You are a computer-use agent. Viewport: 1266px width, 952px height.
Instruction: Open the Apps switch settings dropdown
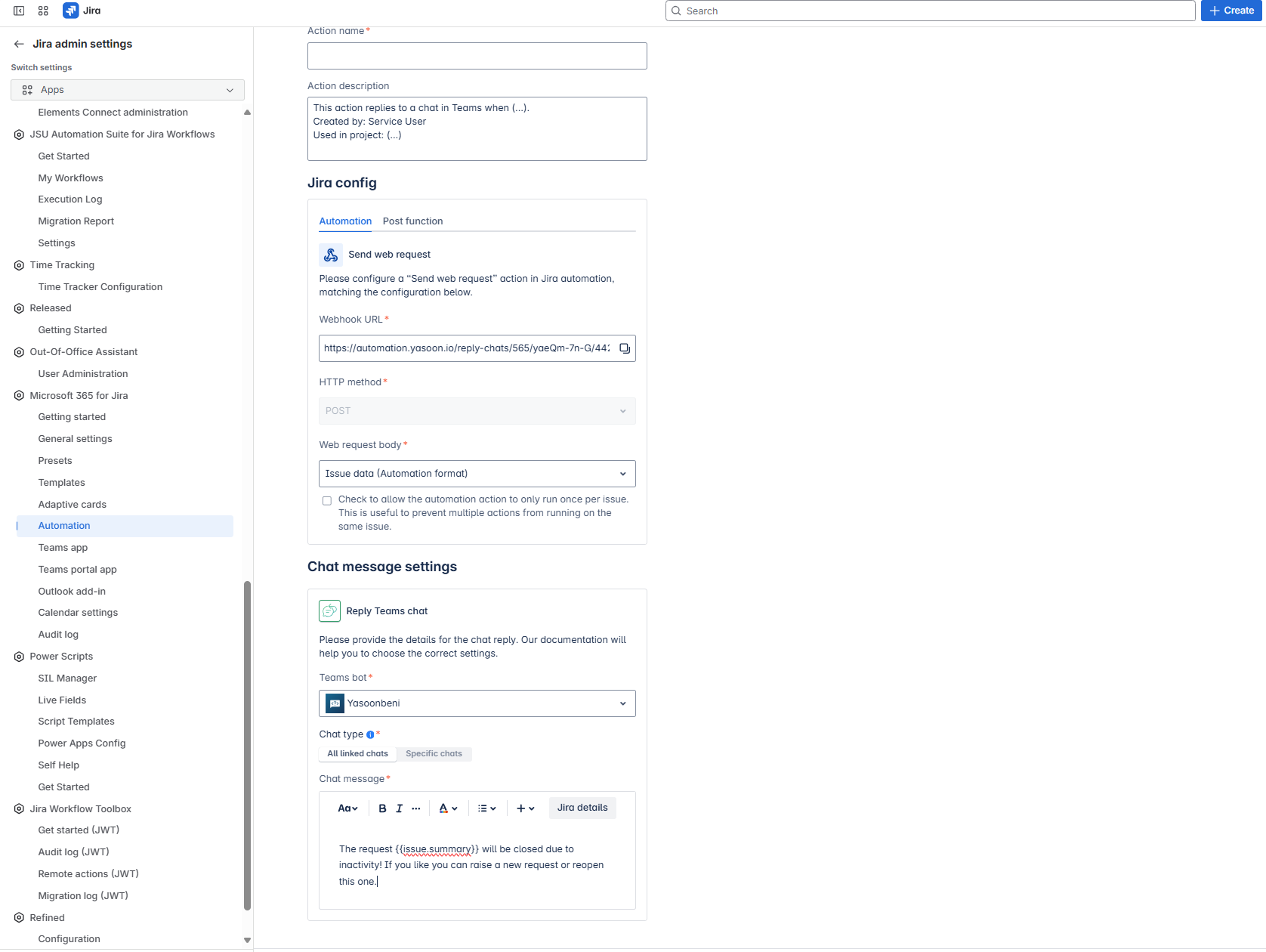[128, 90]
